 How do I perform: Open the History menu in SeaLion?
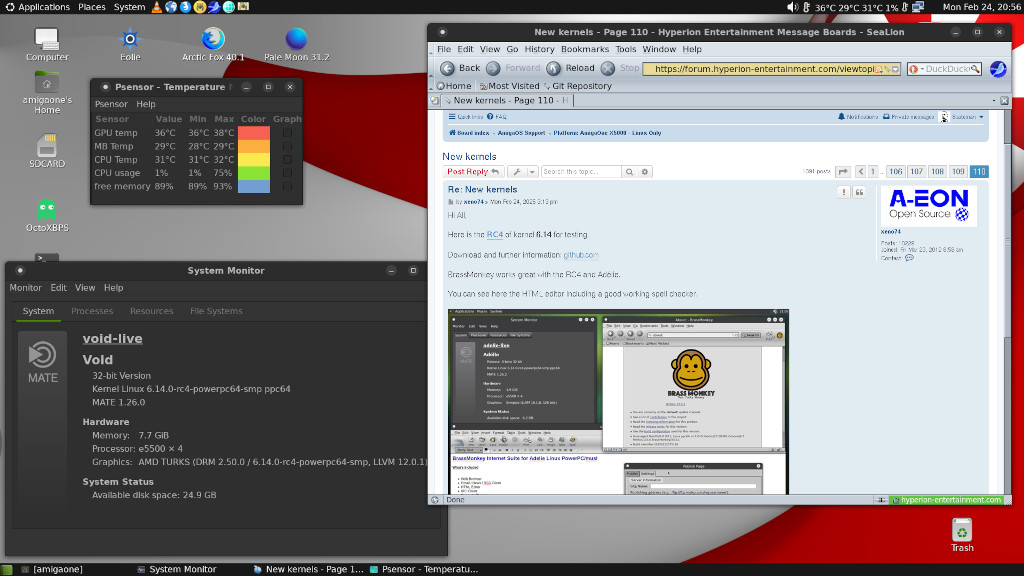pyautogui.click(x=539, y=49)
